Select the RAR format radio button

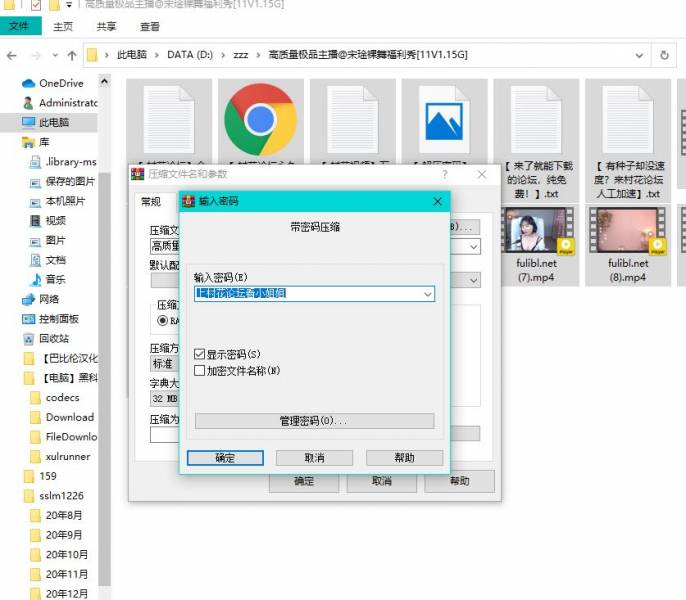click(163, 321)
